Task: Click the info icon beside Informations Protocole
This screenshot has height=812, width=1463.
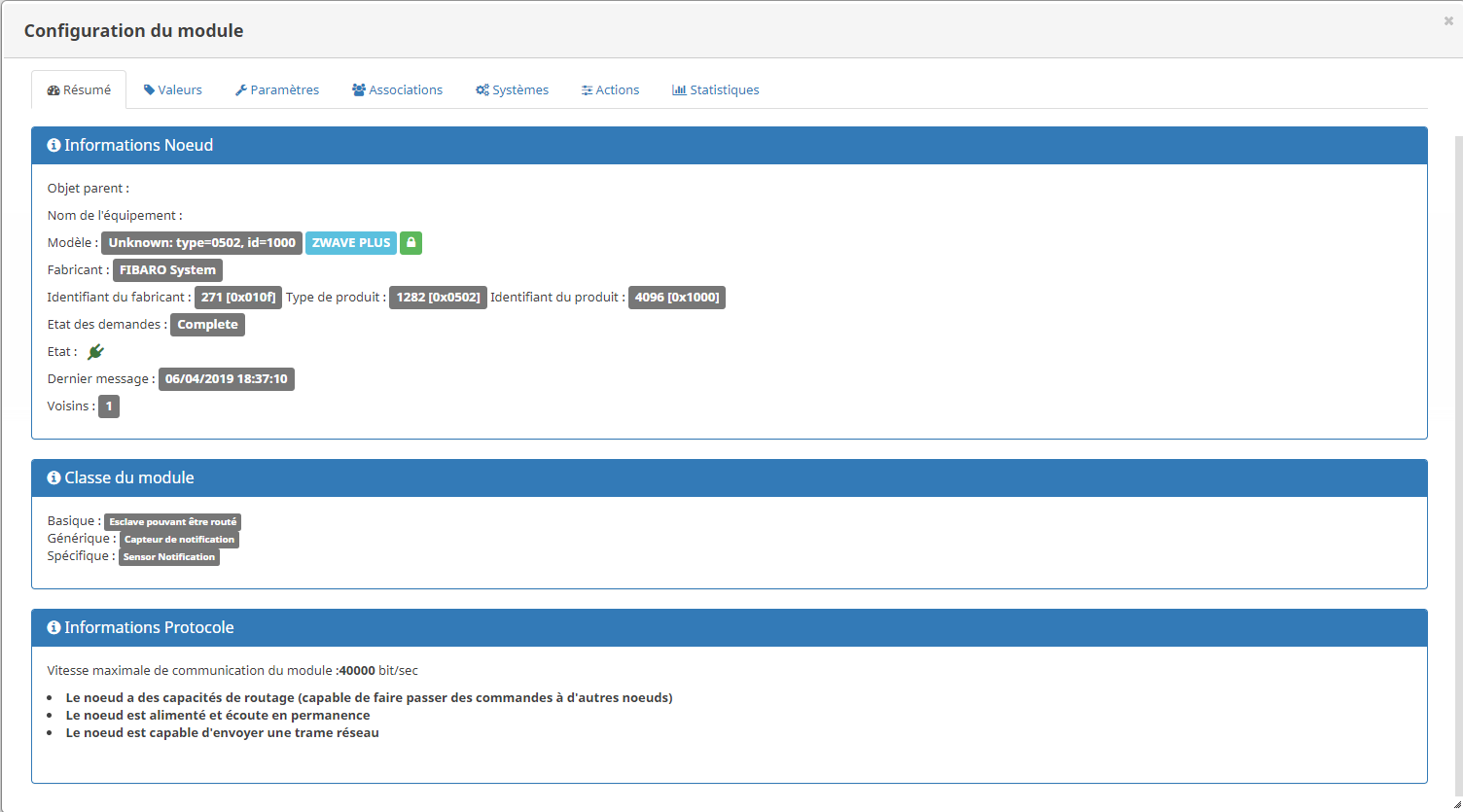Action: pos(54,627)
